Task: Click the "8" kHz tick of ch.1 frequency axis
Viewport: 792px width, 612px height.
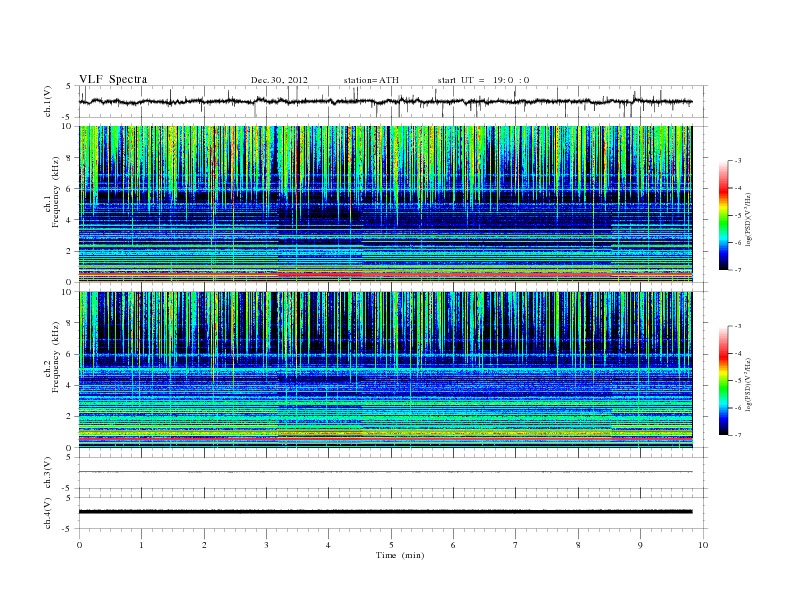Action: pos(69,158)
